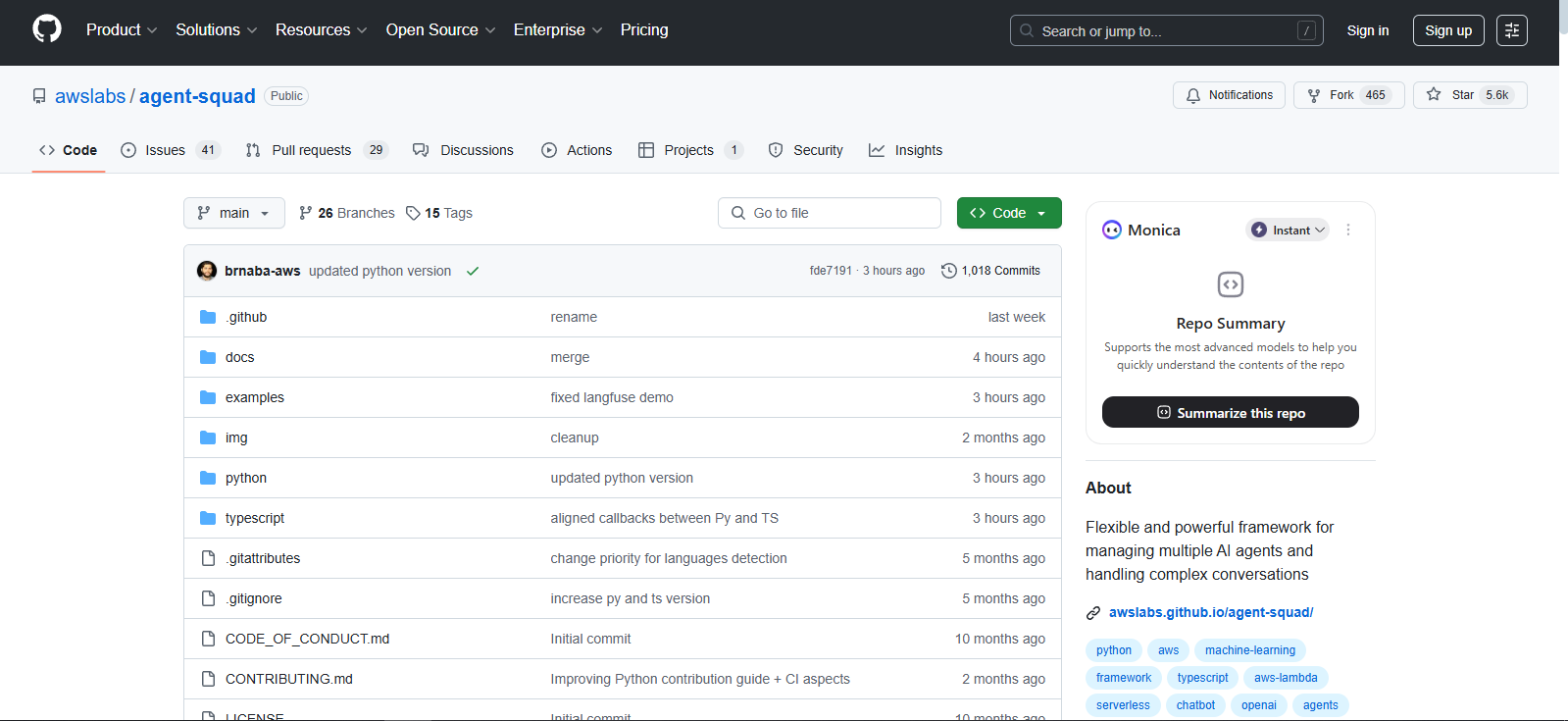Image resolution: width=1568 pixels, height=721 pixels.
Task: Expand the Product menu
Action: [x=122, y=30]
